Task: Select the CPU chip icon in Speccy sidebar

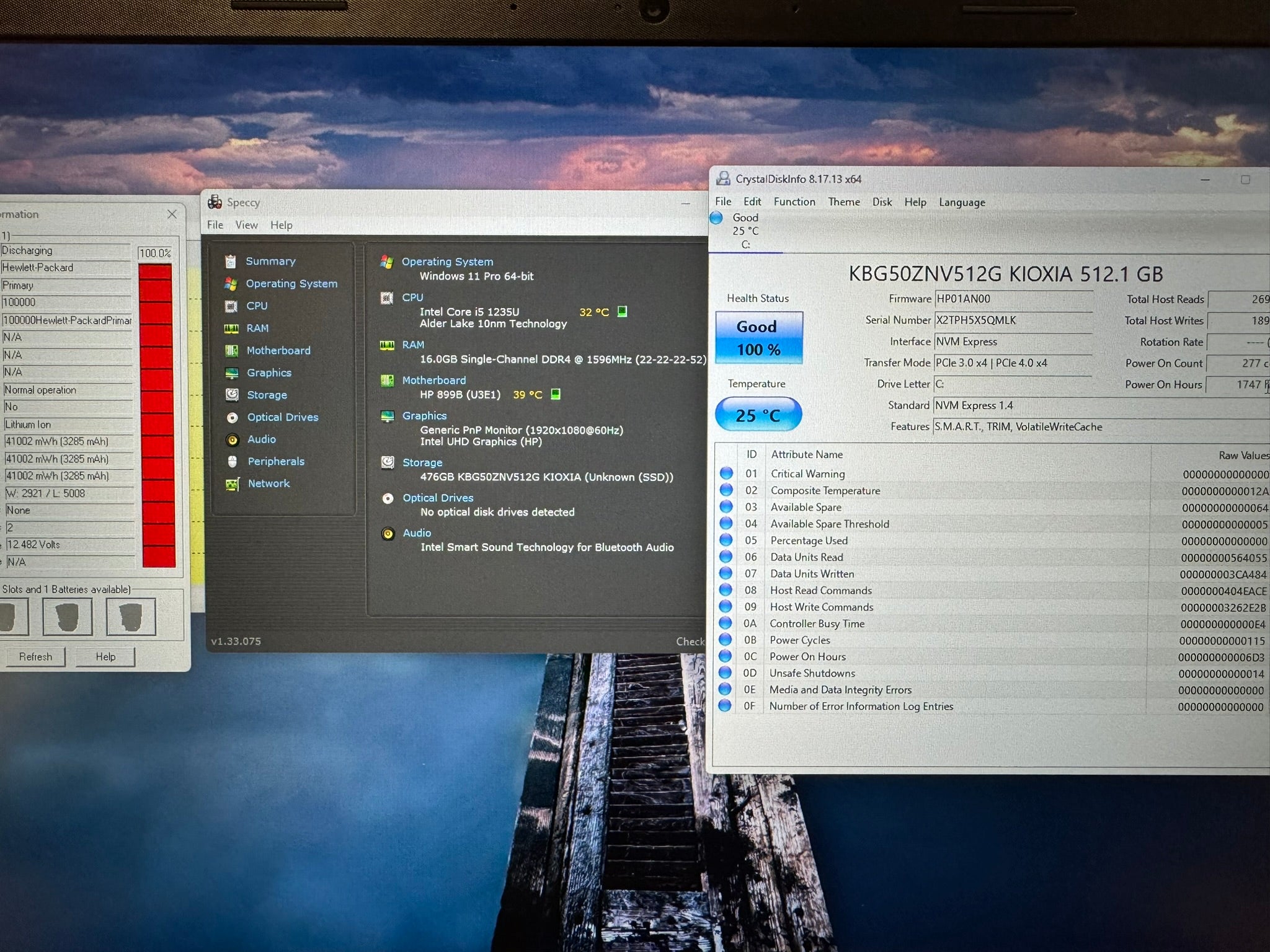Action: coord(231,306)
